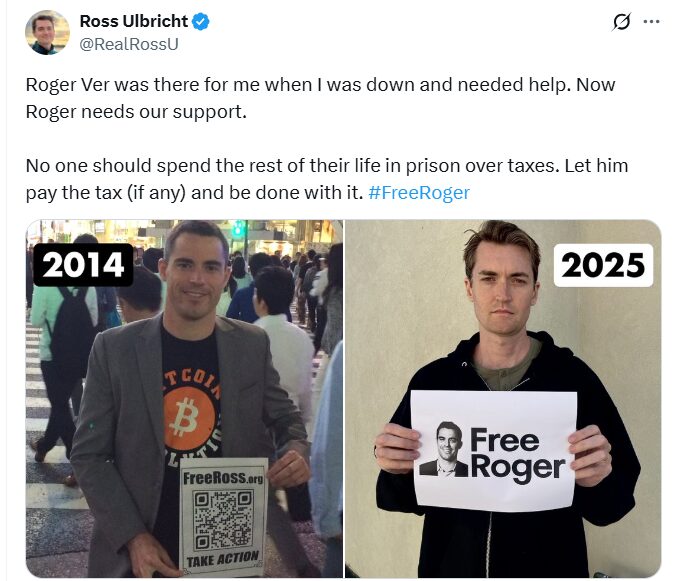676x581 pixels.
Task: Click the blue verified checkmark badge
Action: coord(200,22)
